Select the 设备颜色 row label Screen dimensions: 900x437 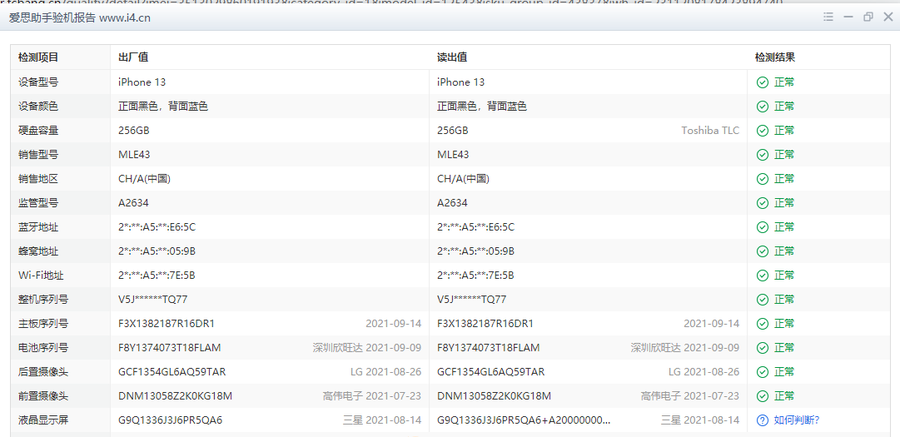38,106
